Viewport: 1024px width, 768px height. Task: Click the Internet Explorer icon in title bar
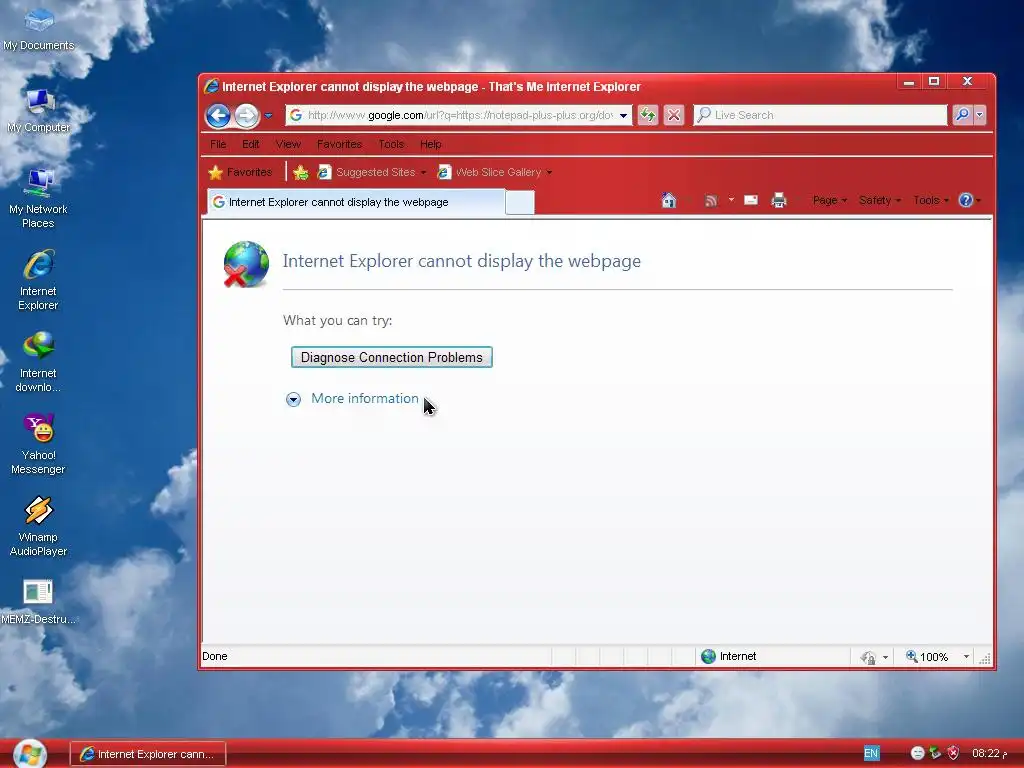click(x=211, y=86)
